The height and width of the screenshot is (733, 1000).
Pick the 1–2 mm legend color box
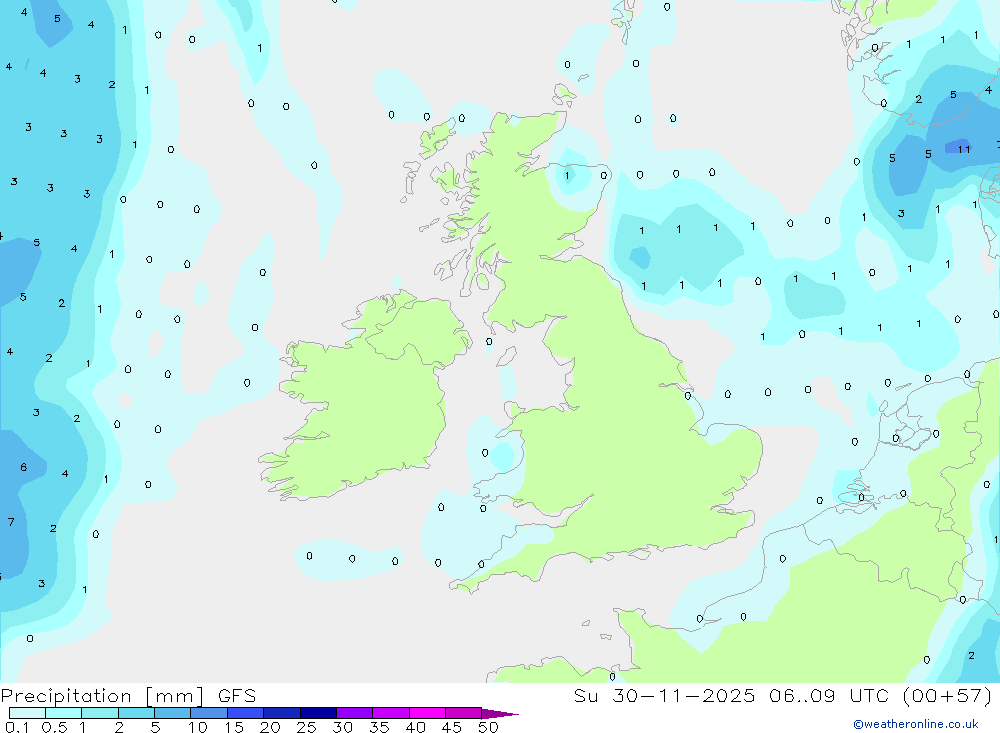pos(99,713)
